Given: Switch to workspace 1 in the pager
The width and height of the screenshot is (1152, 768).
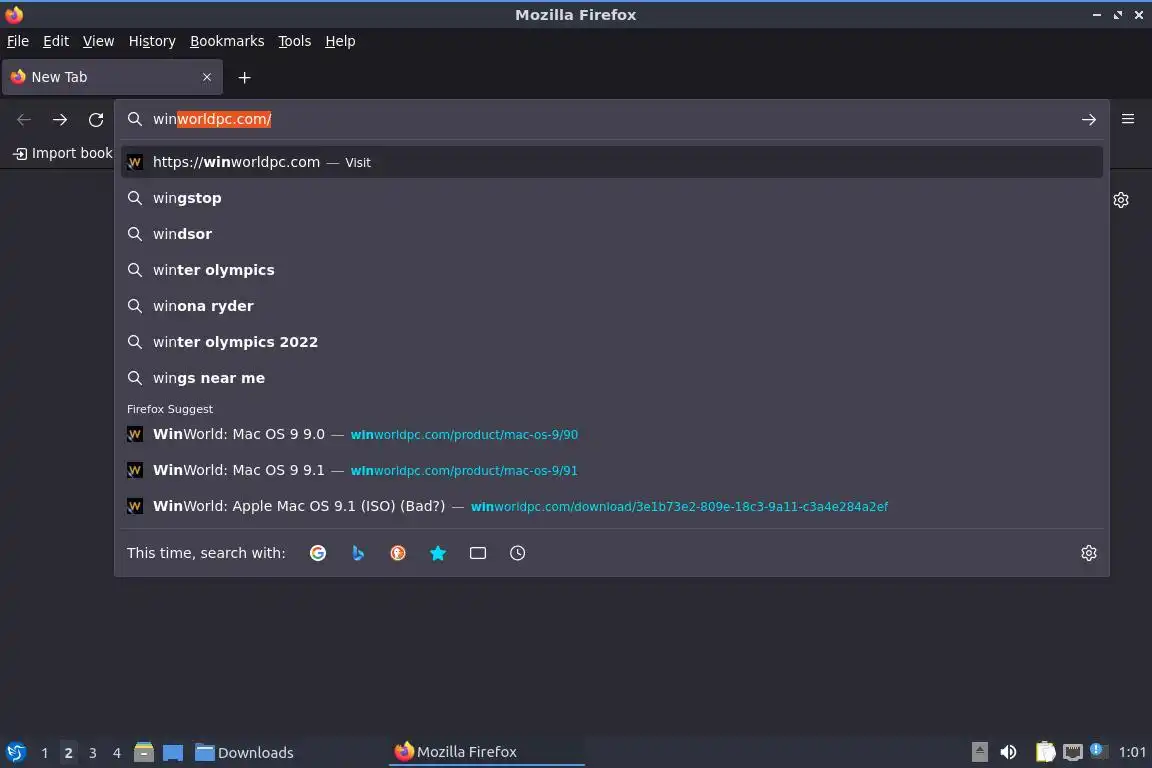Looking at the screenshot, I should click(45, 753).
